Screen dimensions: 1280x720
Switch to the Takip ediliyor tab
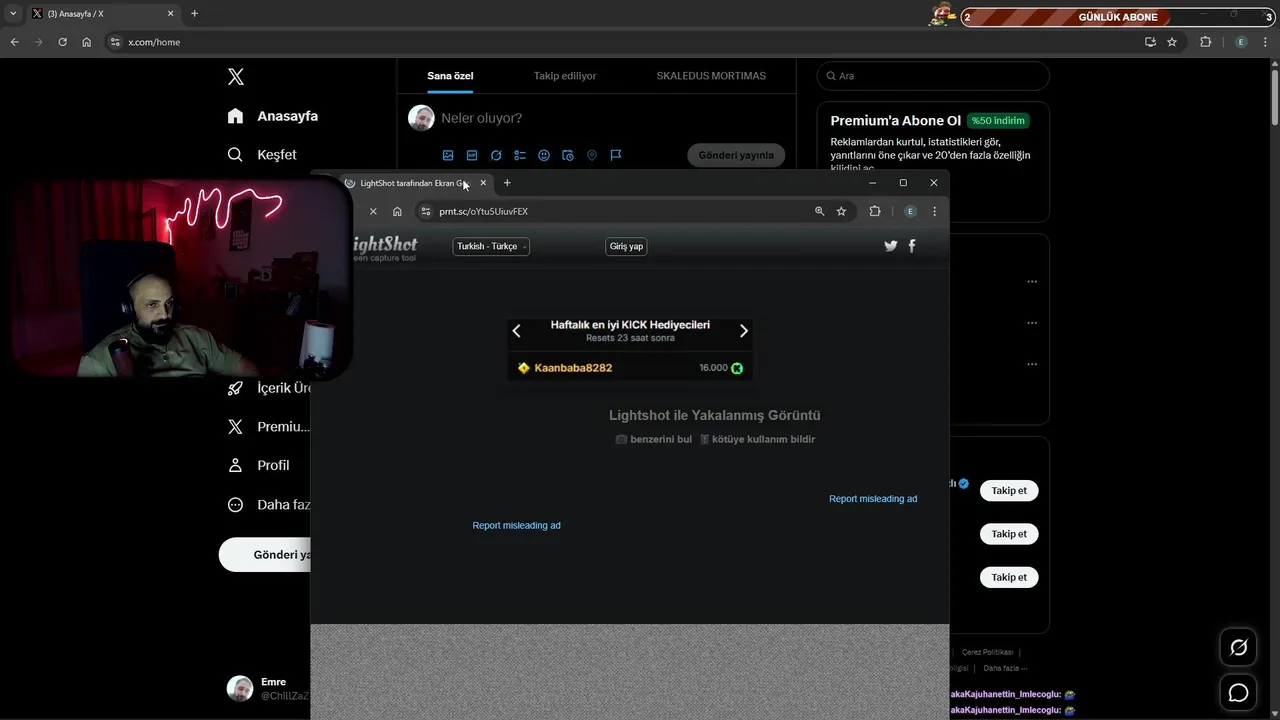point(565,76)
